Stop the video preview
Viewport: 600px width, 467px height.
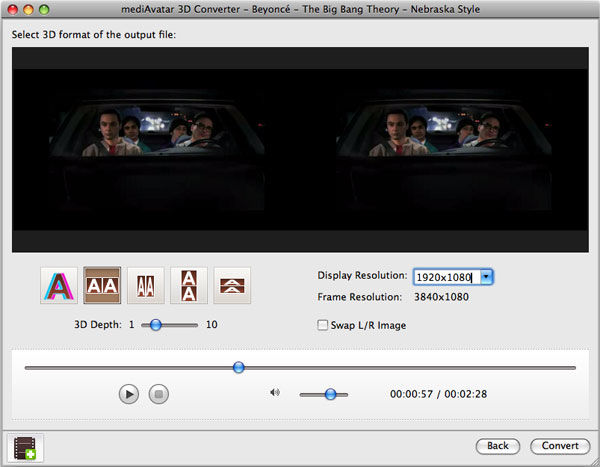(158, 394)
